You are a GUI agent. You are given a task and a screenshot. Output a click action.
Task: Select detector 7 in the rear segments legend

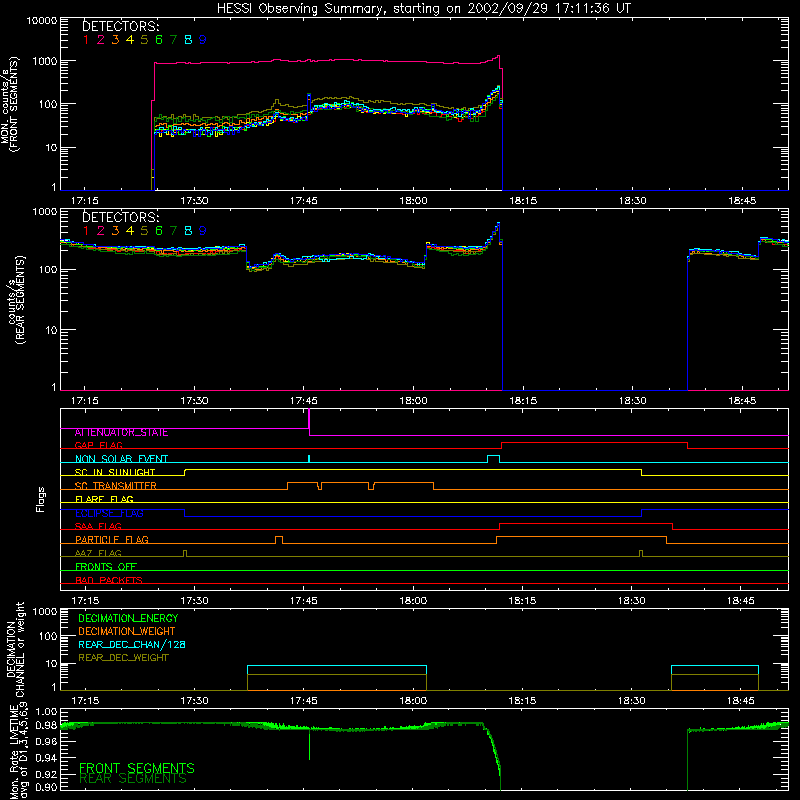tap(173, 231)
